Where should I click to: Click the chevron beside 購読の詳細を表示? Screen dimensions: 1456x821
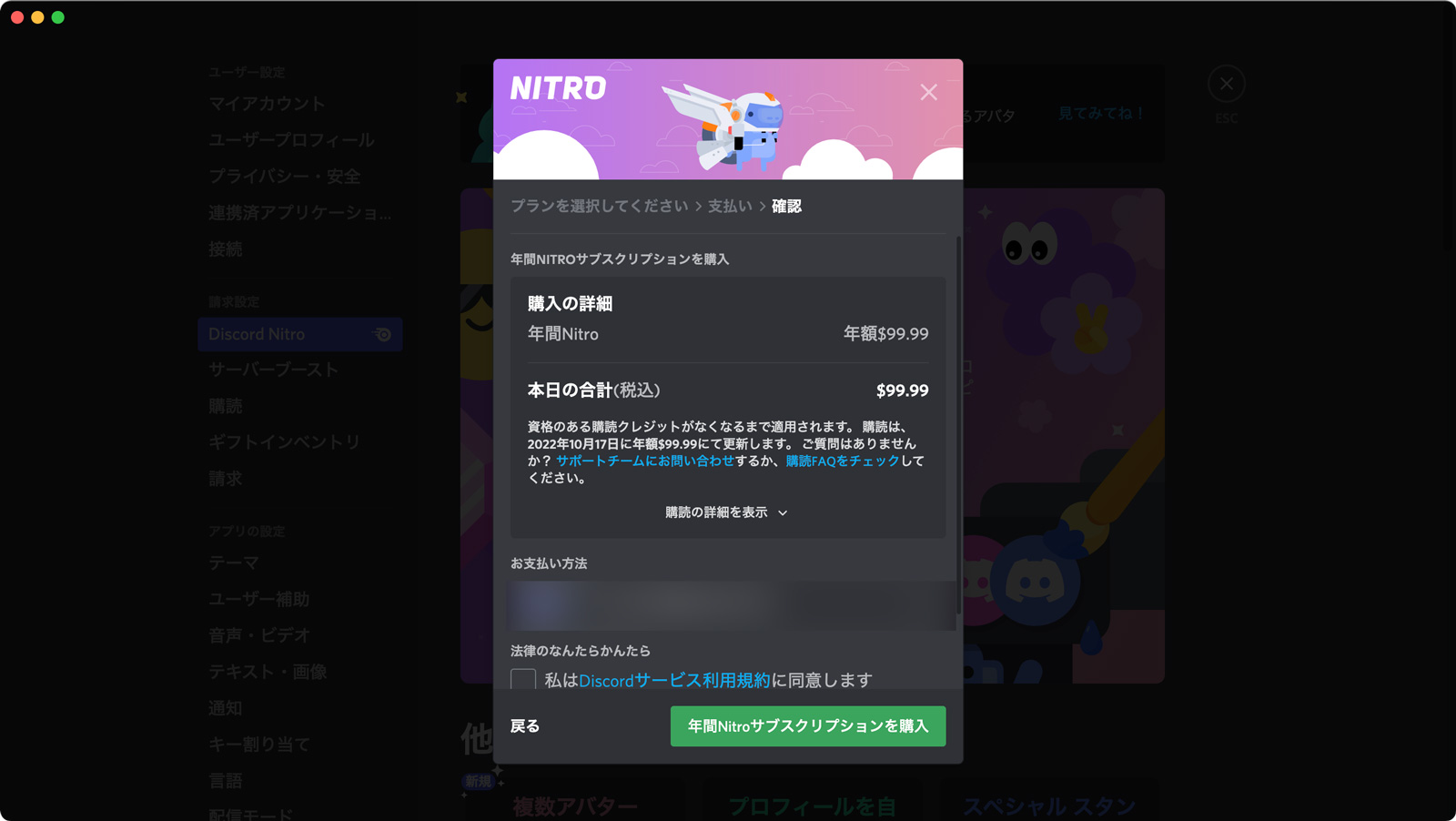point(783,513)
